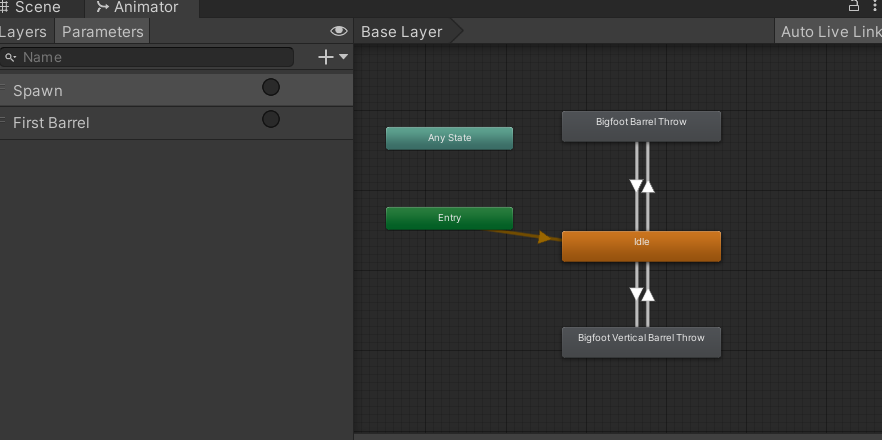Image resolution: width=882 pixels, height=440 pixels.
Task: Select the Bigfoot Barrel Throw state
Action: [641, 126]
